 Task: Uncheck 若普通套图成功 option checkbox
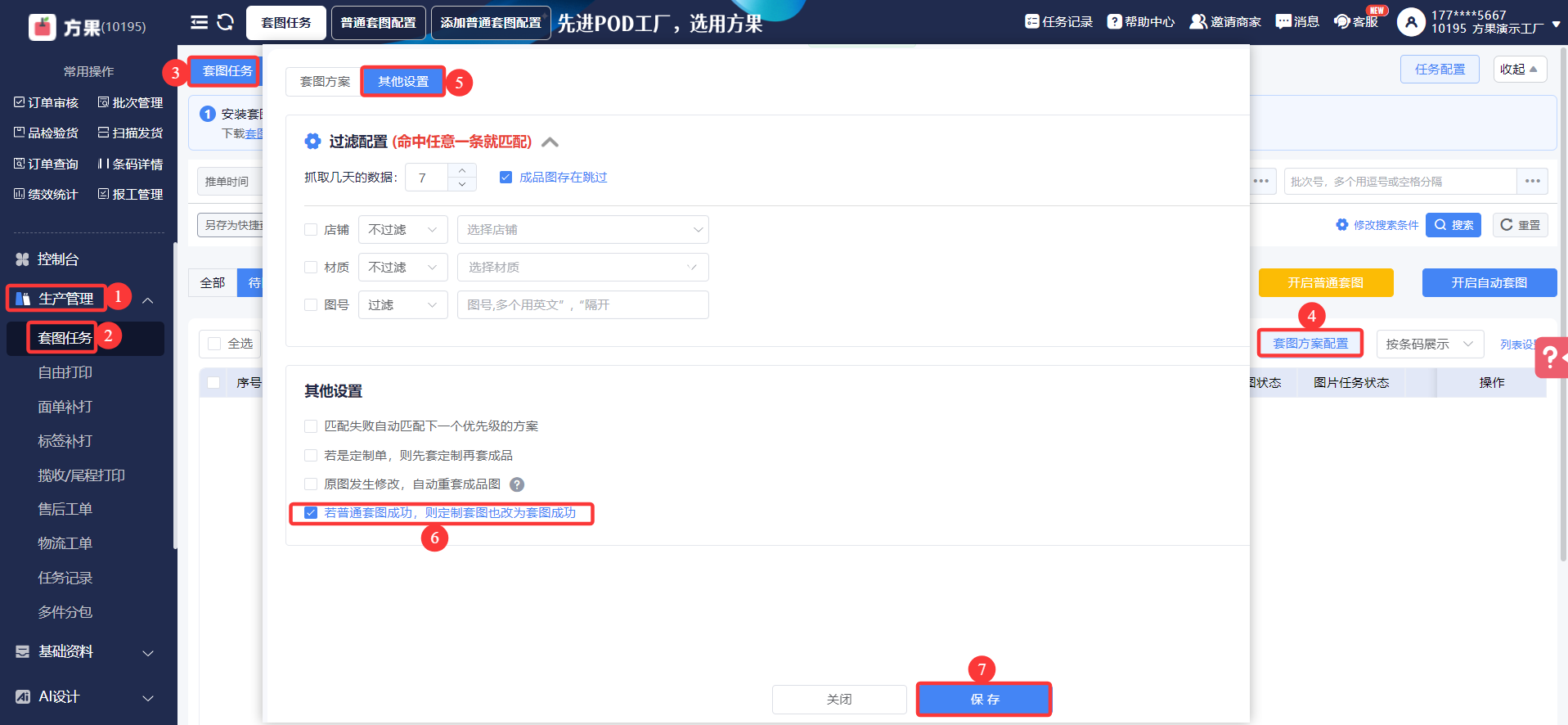[x=311, y=513]
